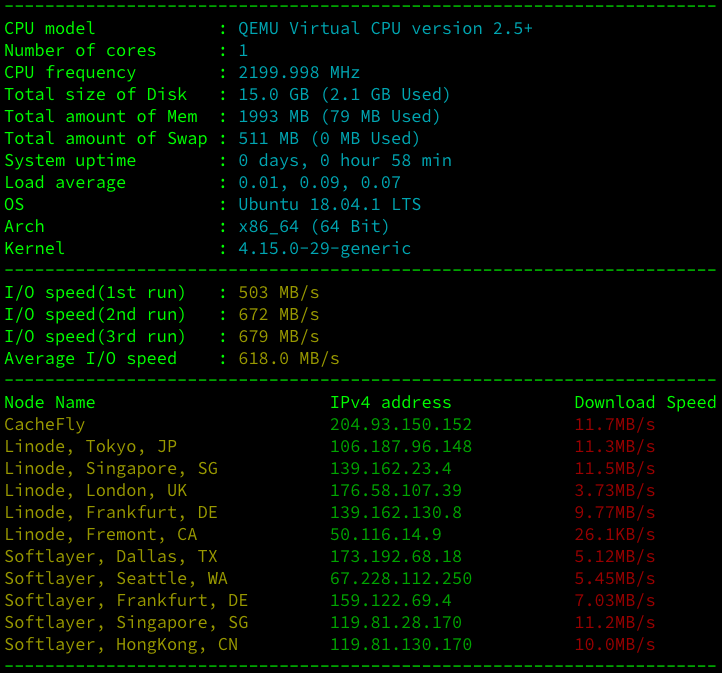The height and width of the screenshot is (673, 722).
Task: Click the IPv4 address column header
Action: [x=391, y=402]
